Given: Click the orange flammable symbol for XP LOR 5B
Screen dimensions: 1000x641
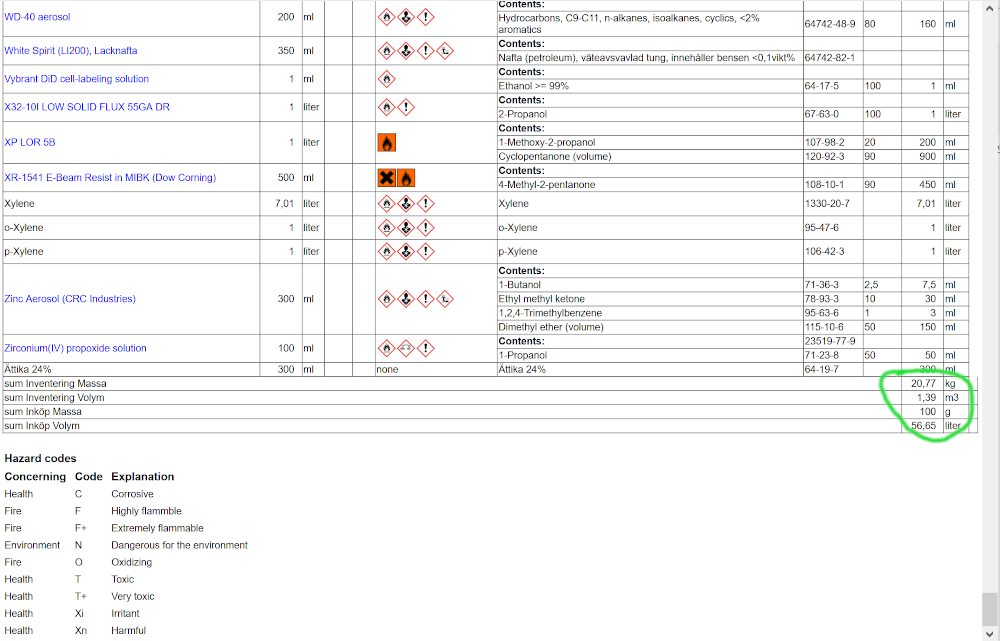Looking at the screenshot, I should tap(386, 142).
